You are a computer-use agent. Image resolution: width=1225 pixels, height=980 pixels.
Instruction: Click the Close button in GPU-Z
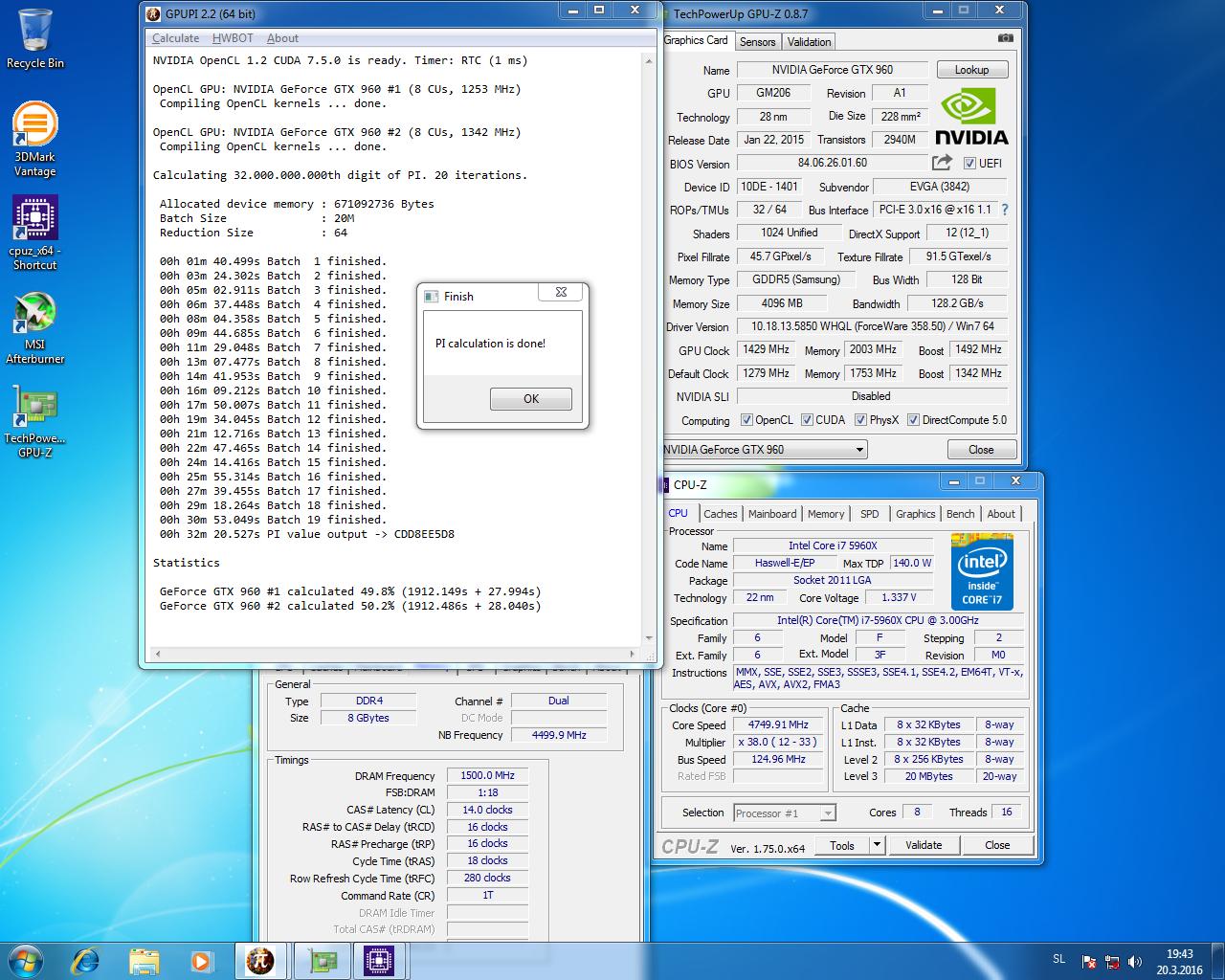(981, 450)
